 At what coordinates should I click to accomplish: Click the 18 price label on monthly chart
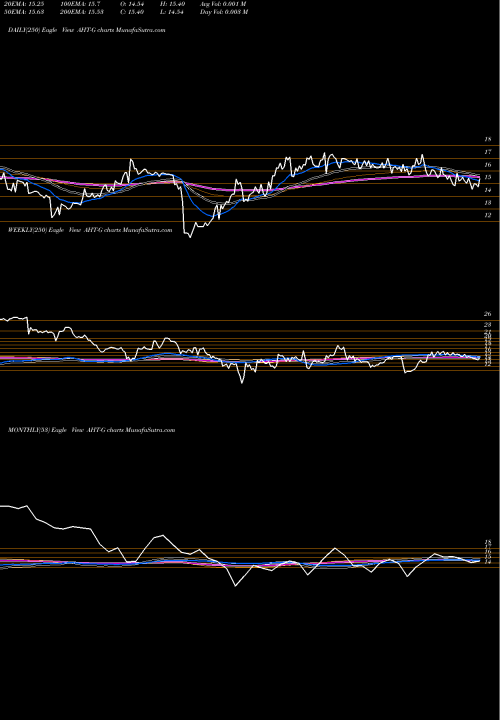[x=488, y=542]
